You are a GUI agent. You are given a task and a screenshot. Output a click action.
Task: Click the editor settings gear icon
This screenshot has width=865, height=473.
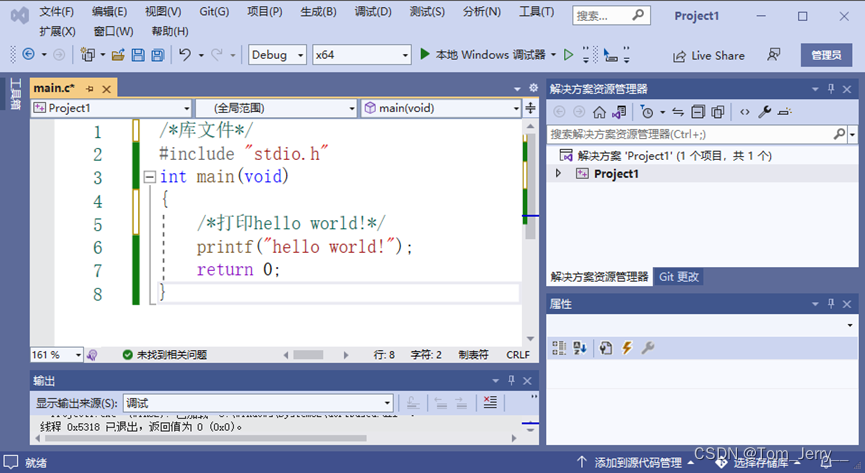(x=533, y=88)
